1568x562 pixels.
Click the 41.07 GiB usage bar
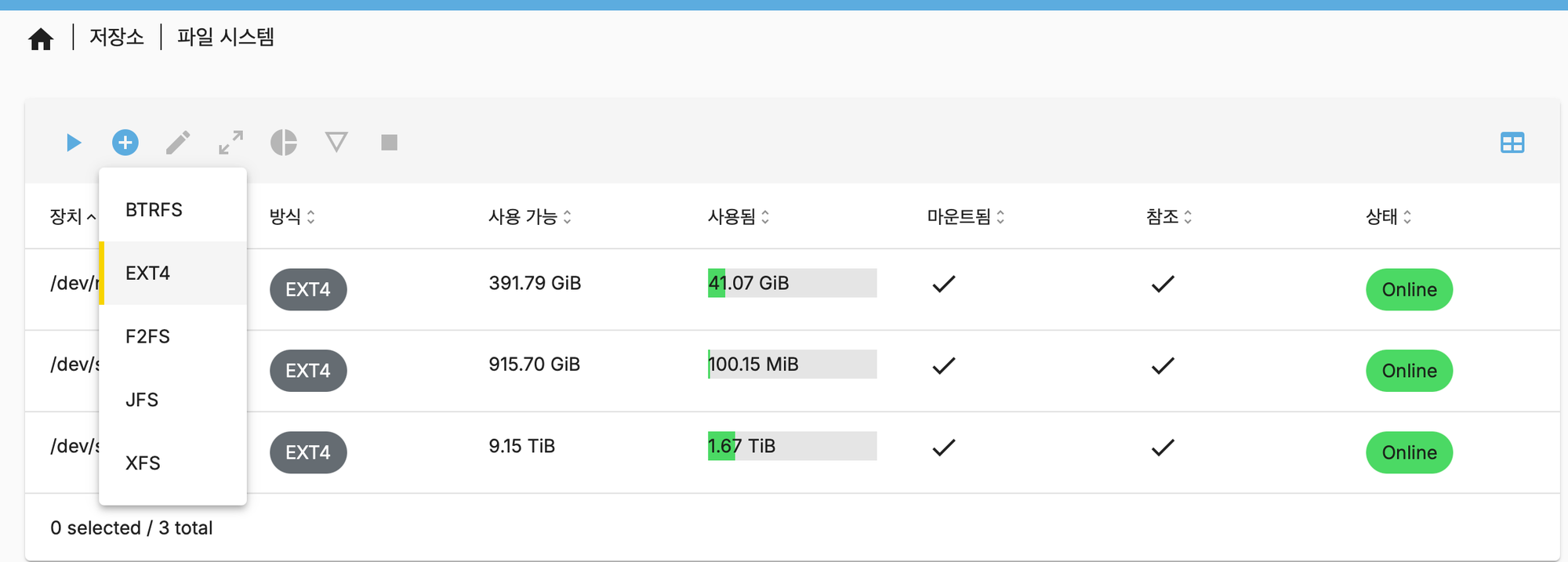click(x=792, y=283)
